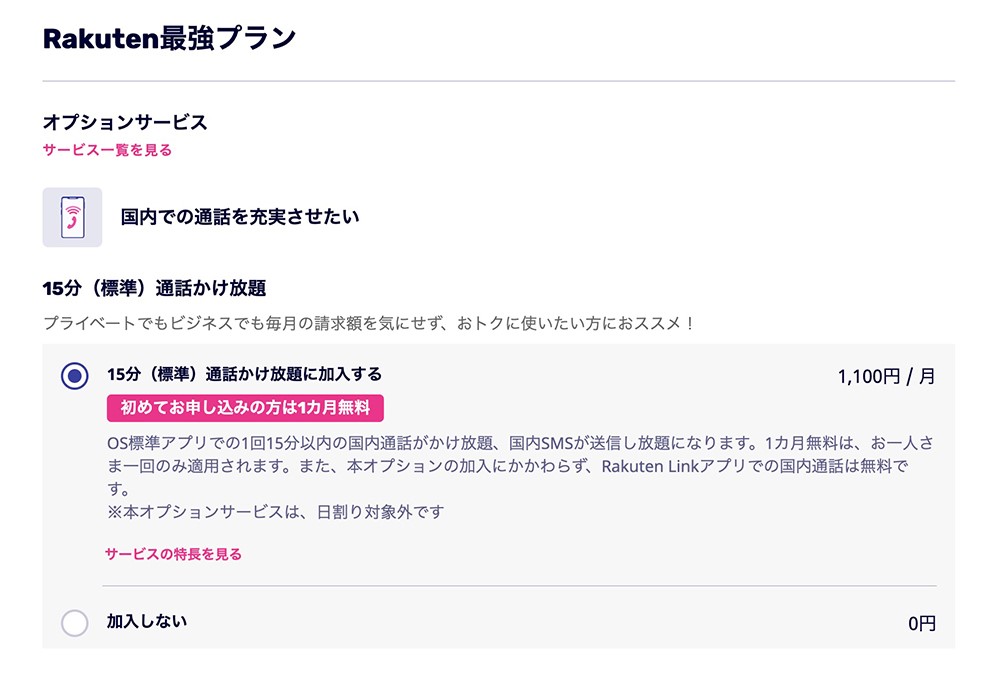This screenshot has height=675, width=1000.
Task: Click the 加入しない option label text
Action: coord(146,621)
